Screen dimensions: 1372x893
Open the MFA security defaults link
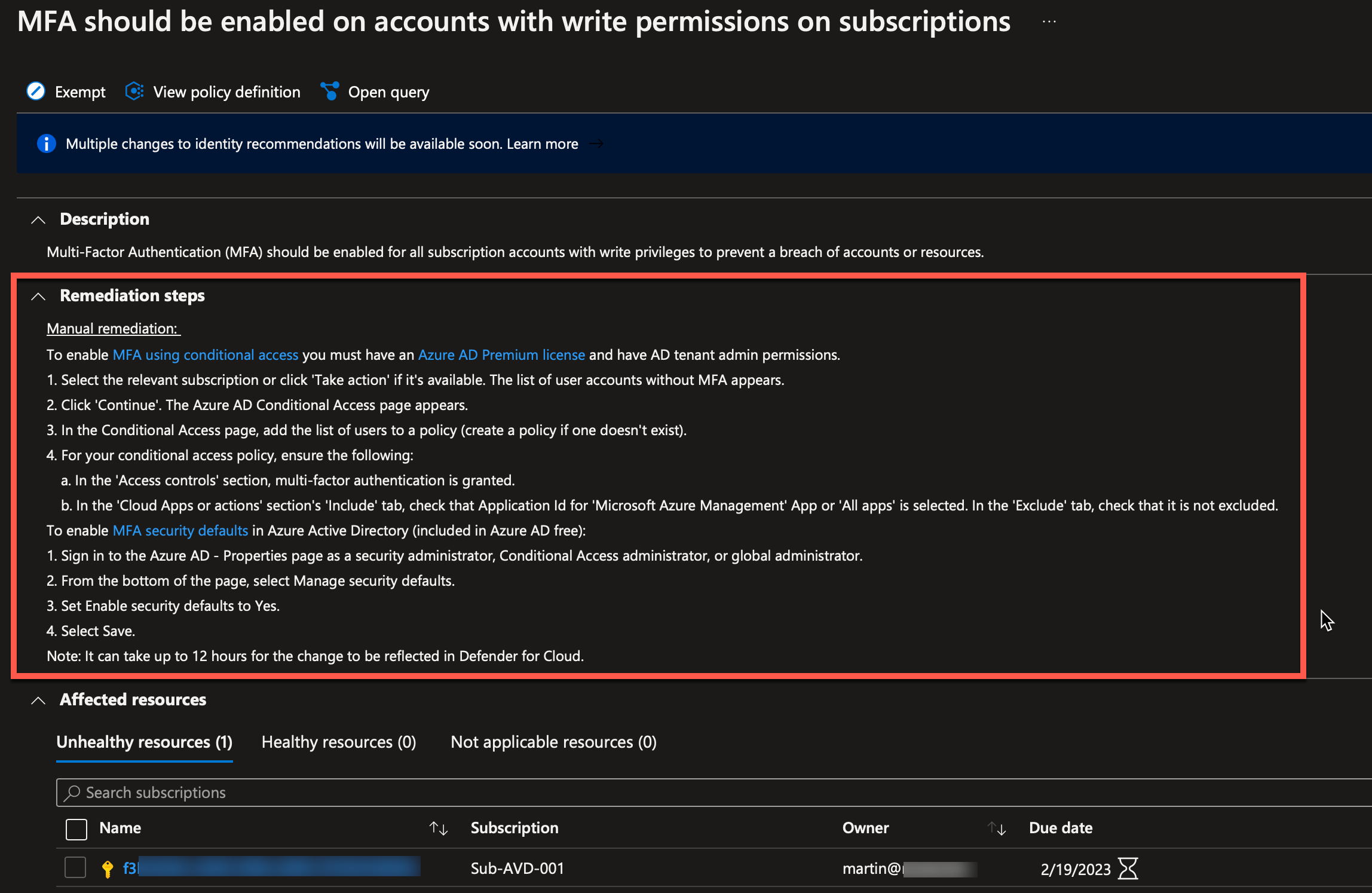point(180,531)
